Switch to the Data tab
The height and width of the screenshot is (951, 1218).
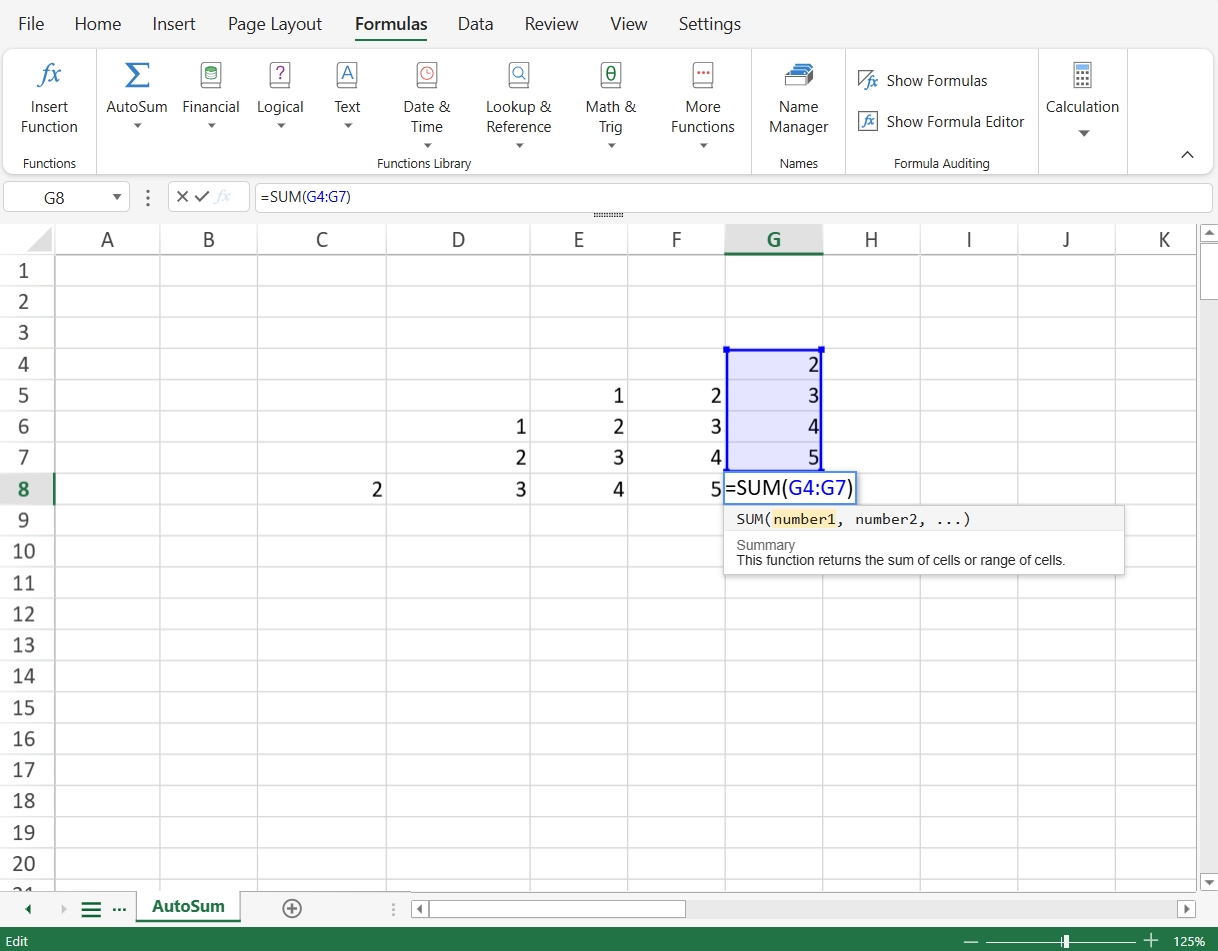click(475, 24)
